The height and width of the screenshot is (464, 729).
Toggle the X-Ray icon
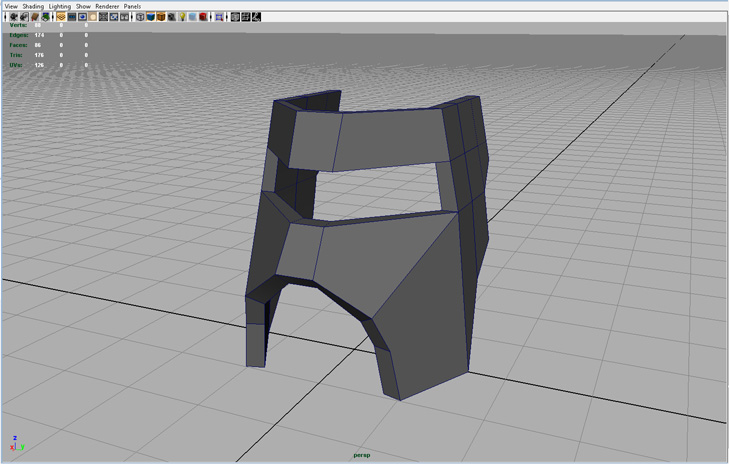click(235, 17)
